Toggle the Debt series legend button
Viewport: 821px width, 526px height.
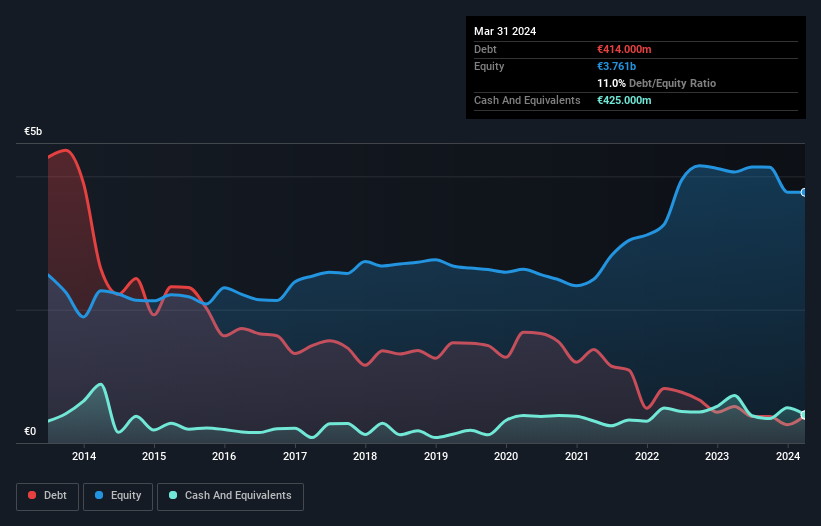point(48,496)
